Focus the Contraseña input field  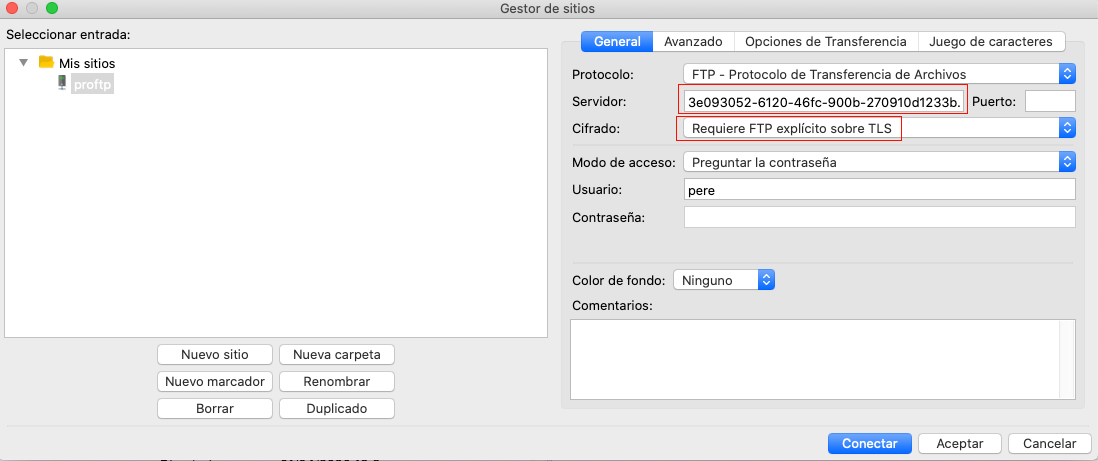point(879,217)
